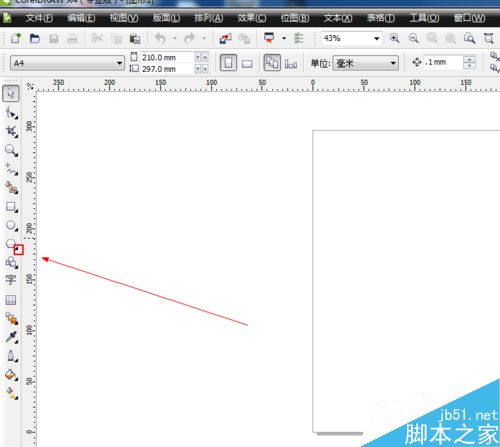Click the Print icon

click(x=72, y=39)
